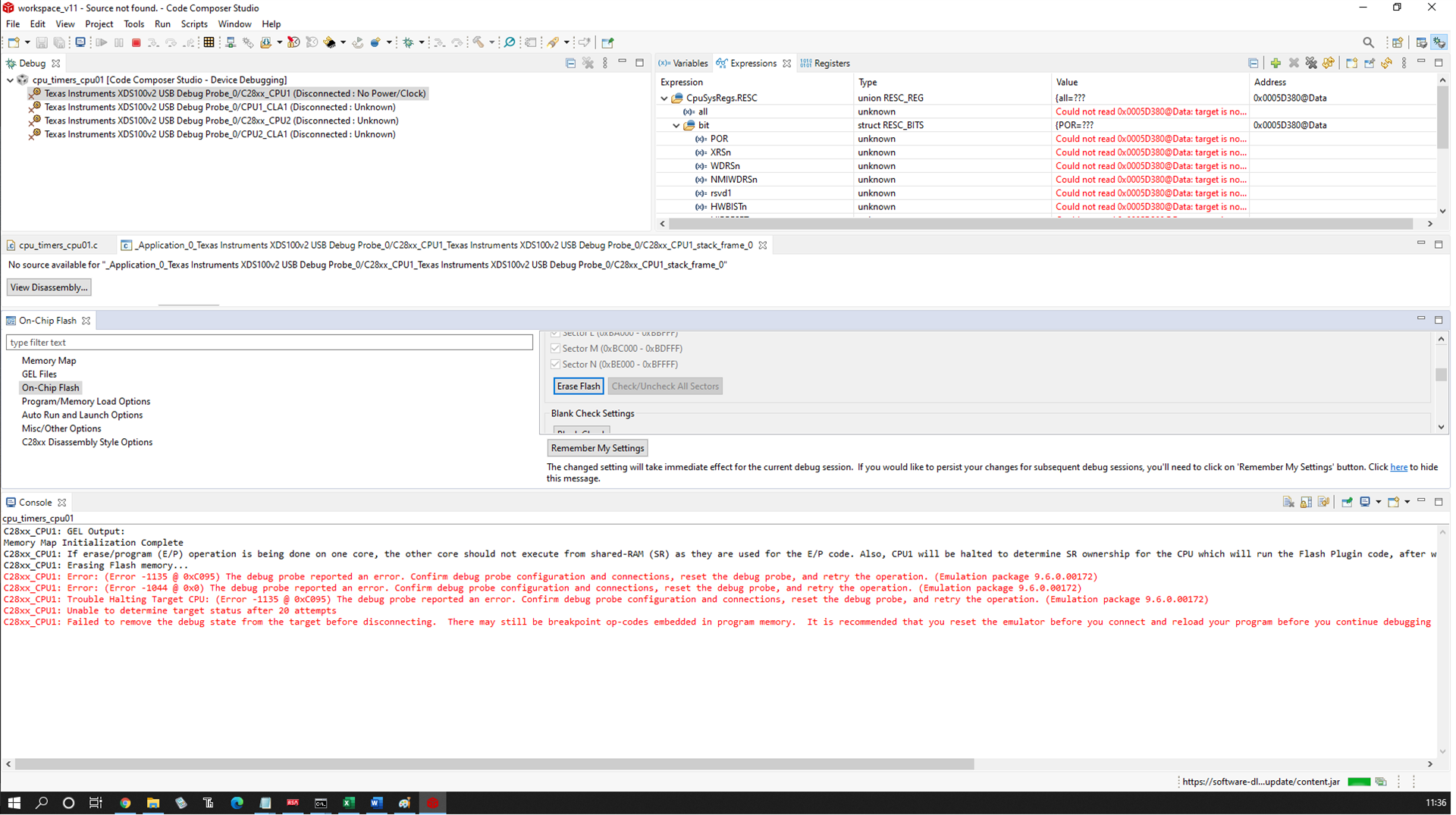Screen dimensions: 1456x815
Task: Toggle the Word Wrap icon in Console
Action: coord(1323,502)
